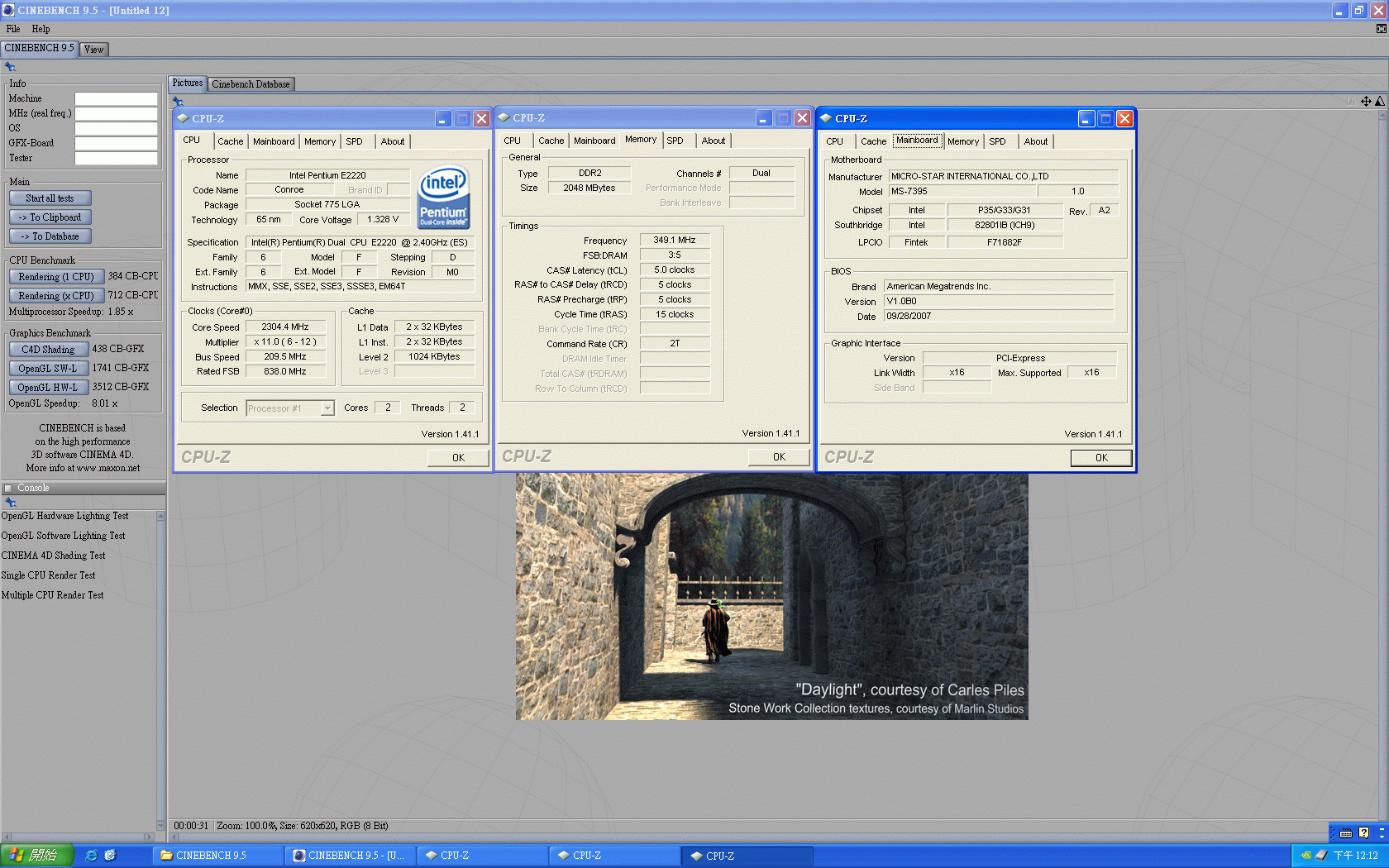Open Memory tab in Mainboard CPU-Z window
This screenshot has height=868, width=1389.
tap(963, 141)
